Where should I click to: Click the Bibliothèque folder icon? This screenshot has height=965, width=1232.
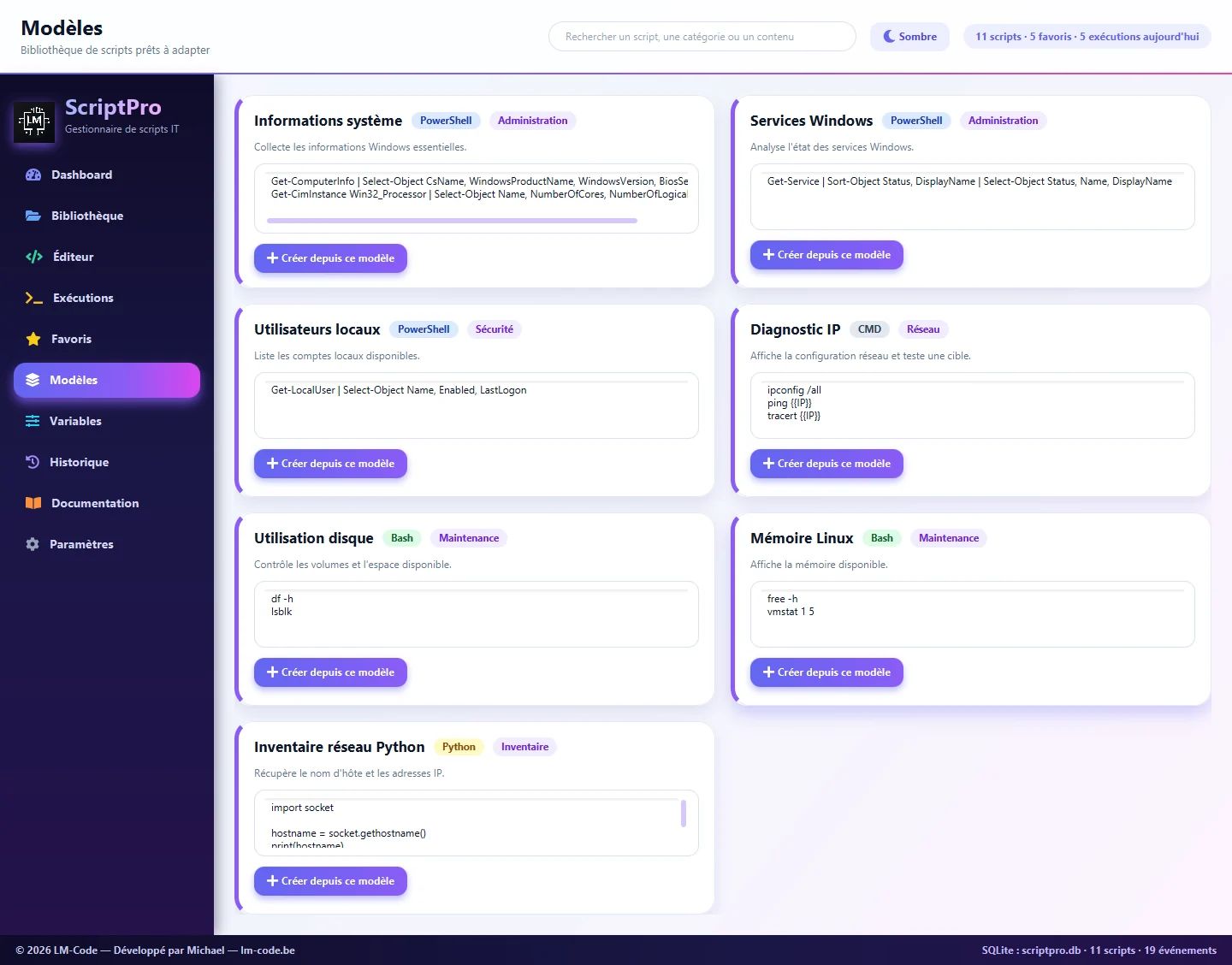33,216
